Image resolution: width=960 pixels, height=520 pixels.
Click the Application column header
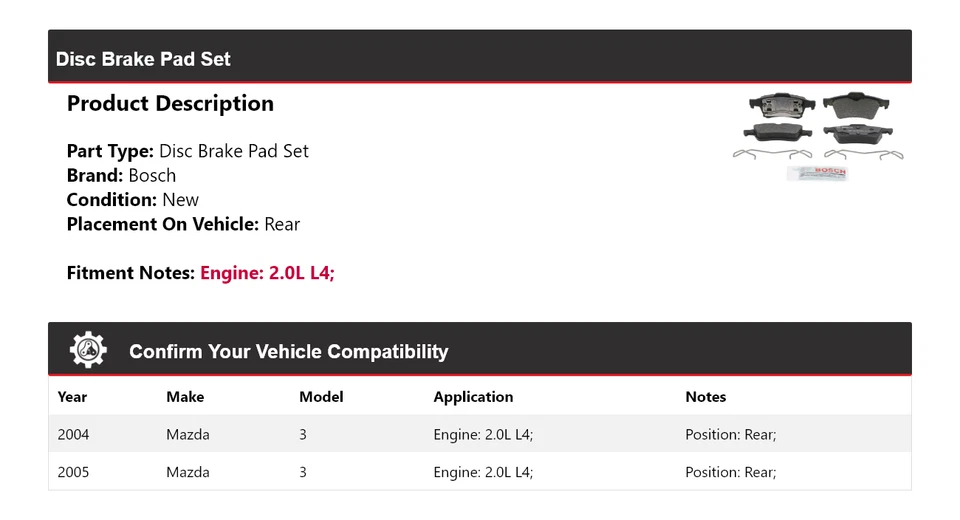[x=473, y=397]
